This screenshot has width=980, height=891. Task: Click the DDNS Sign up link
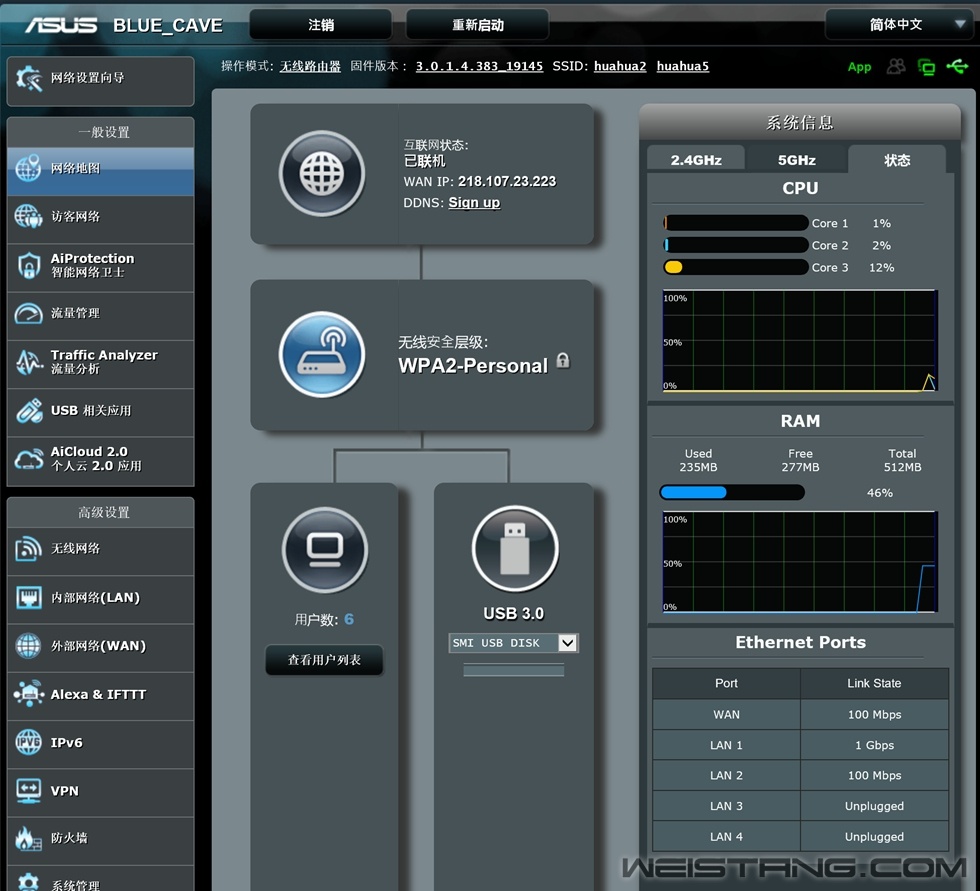tap(474, 202)
